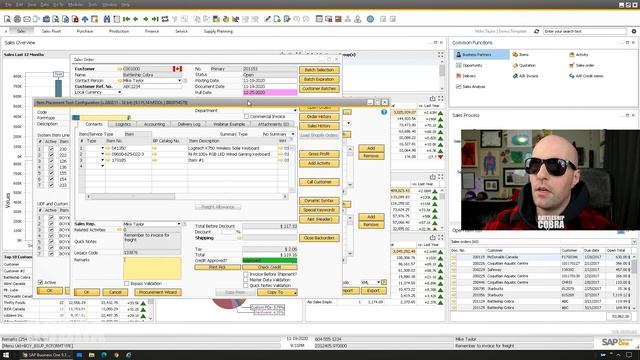Click the blue globe help toolbar icon
The height and width of the screenshot is (360, 640).
(x=370, y=19)
